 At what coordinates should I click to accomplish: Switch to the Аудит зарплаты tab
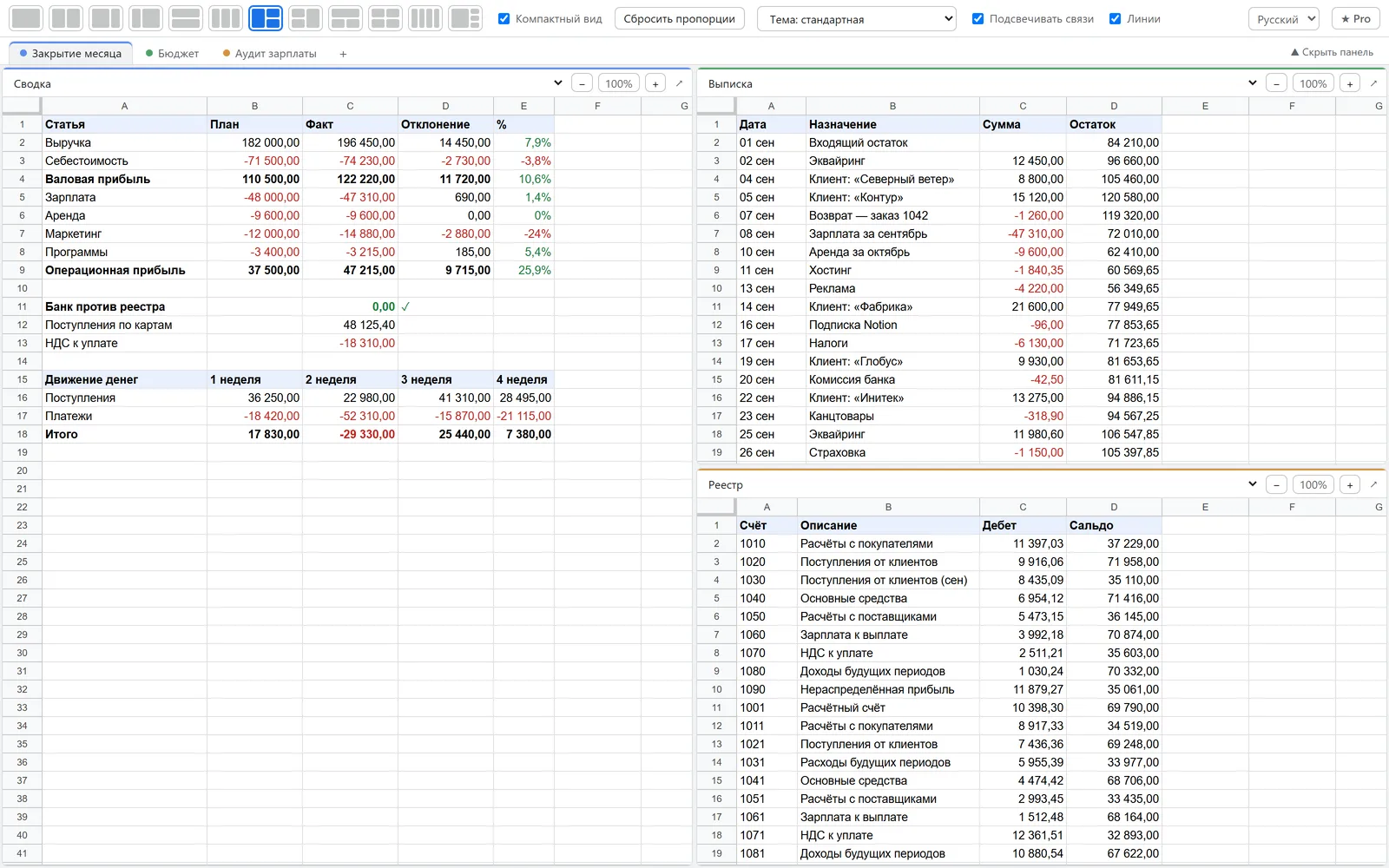[270, 54]
